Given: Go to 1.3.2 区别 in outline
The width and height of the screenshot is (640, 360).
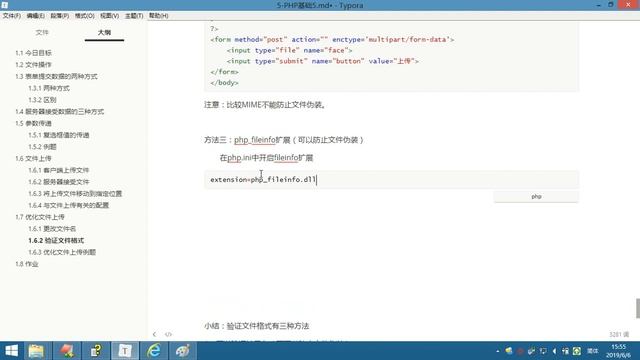Looking at the screenshot, I should (x=42, y=100).
